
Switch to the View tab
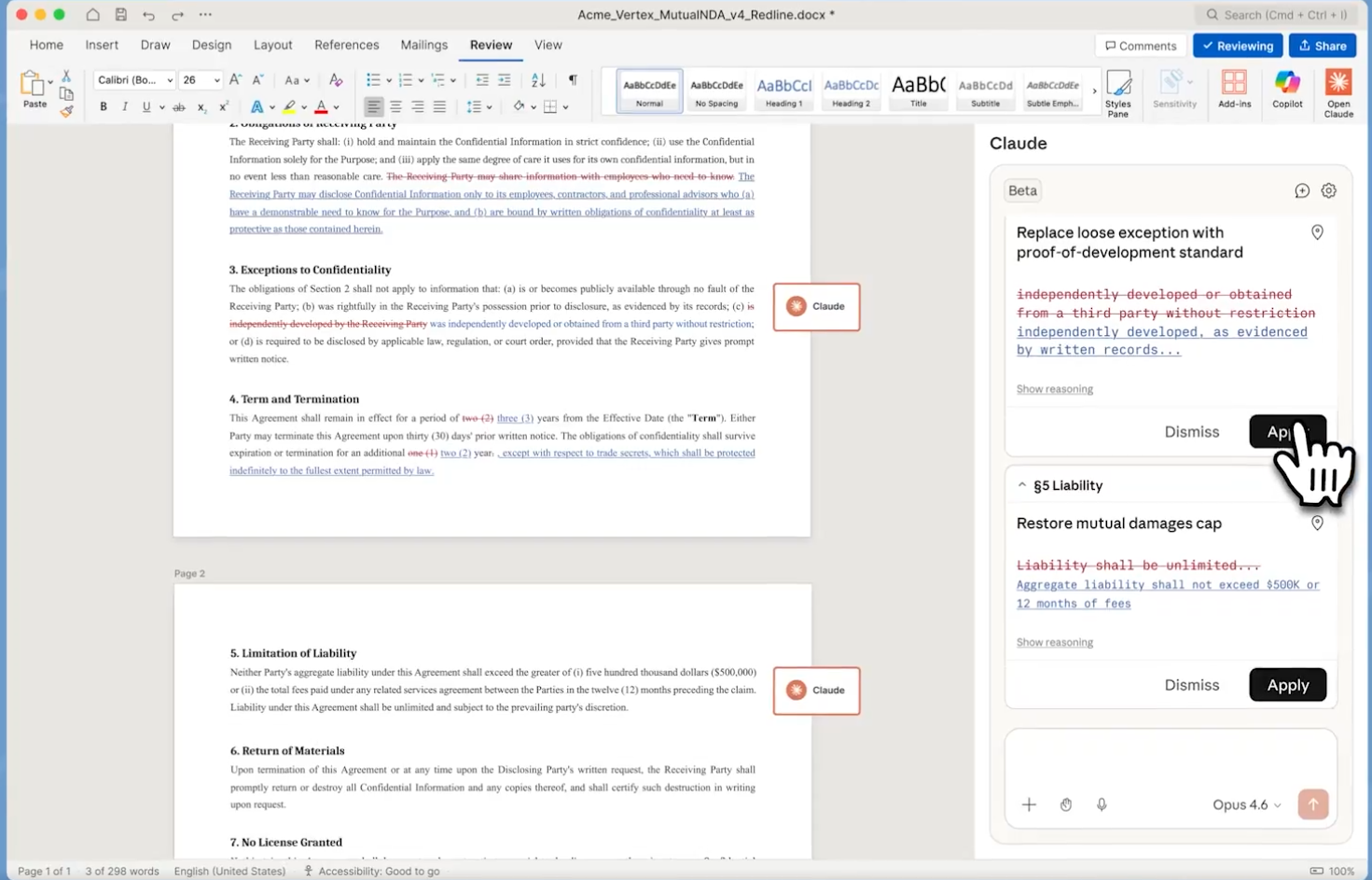(x=548, y=45)
